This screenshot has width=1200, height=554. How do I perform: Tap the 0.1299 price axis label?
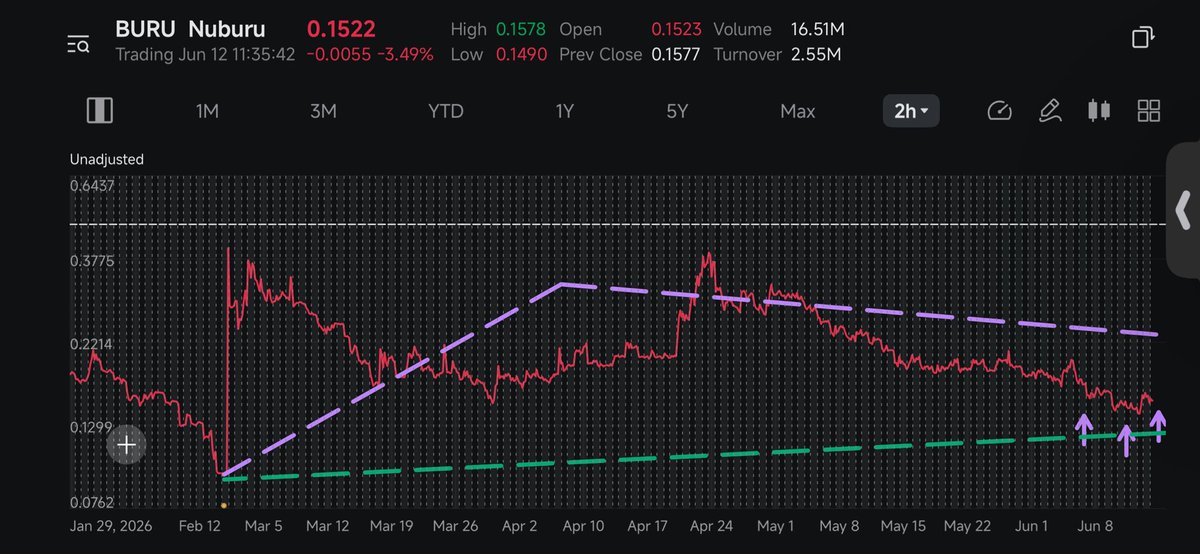[x=92, y=428]
